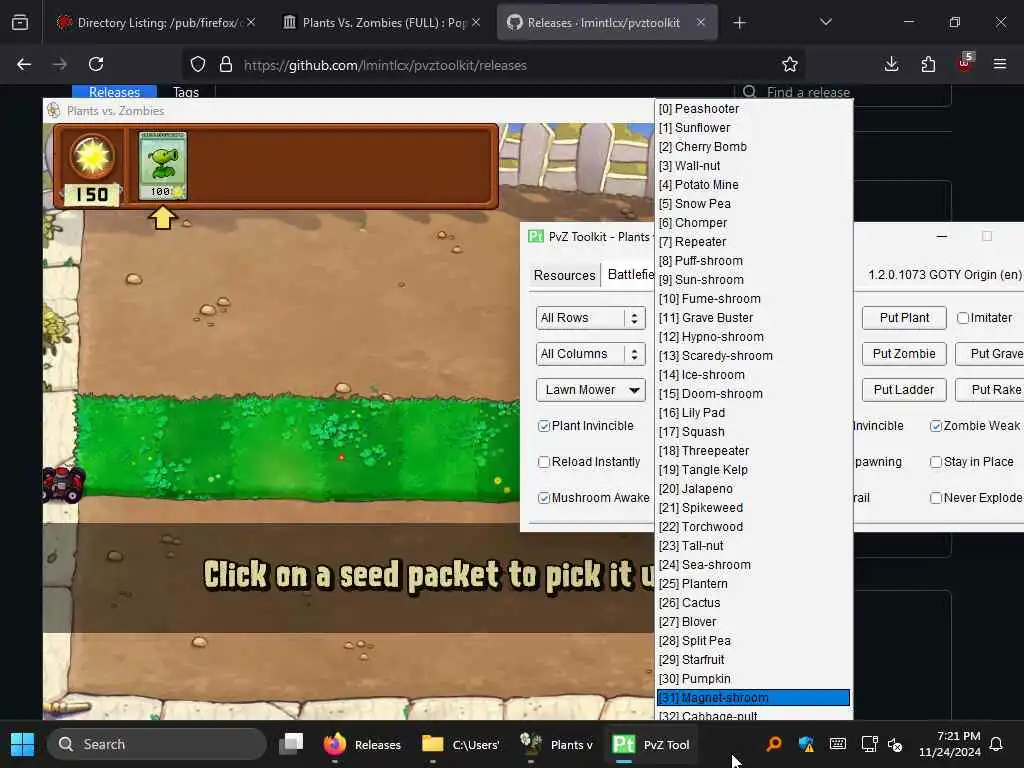Open the Firefox downloads panel
Screen dimensions: 1024x768
(x=891, y=64)
